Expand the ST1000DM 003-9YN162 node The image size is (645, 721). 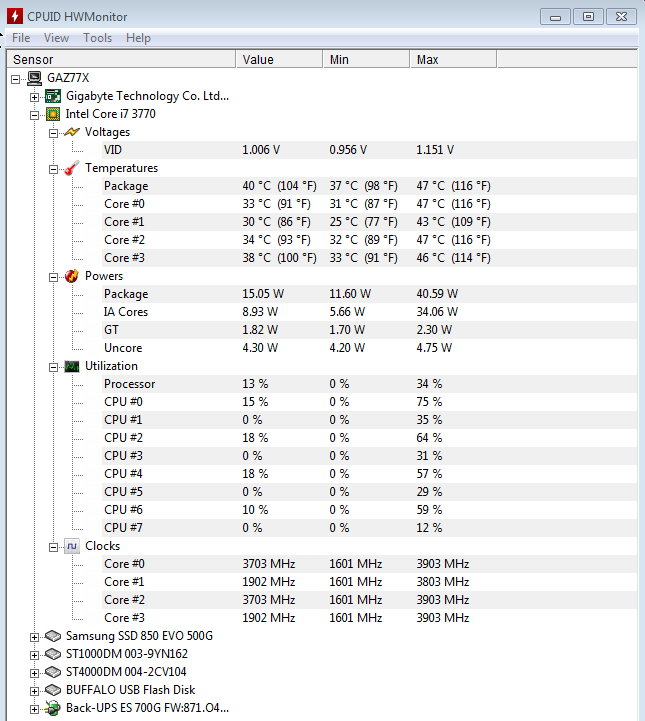34,655
